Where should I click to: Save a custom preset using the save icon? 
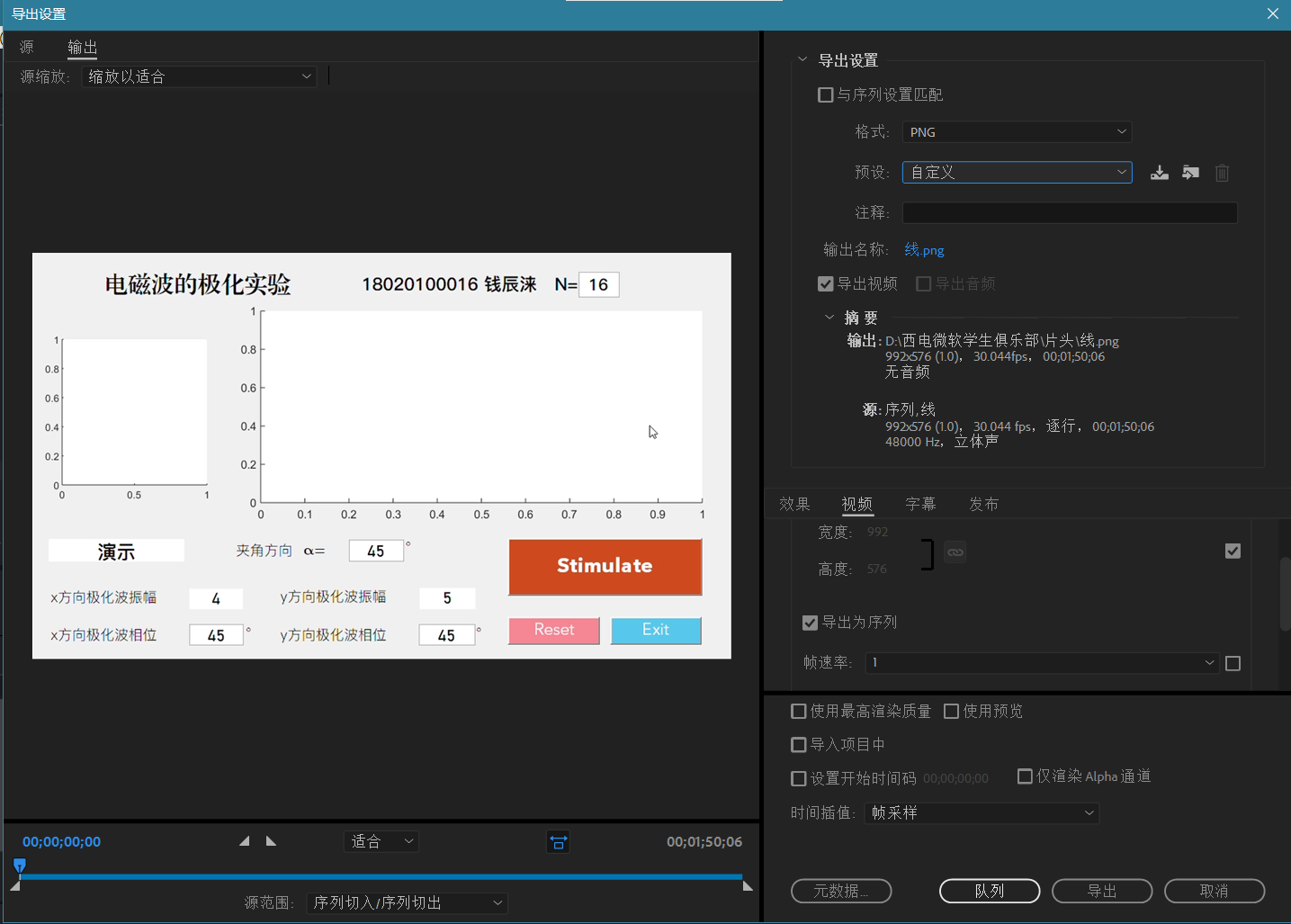(1159, 172)
